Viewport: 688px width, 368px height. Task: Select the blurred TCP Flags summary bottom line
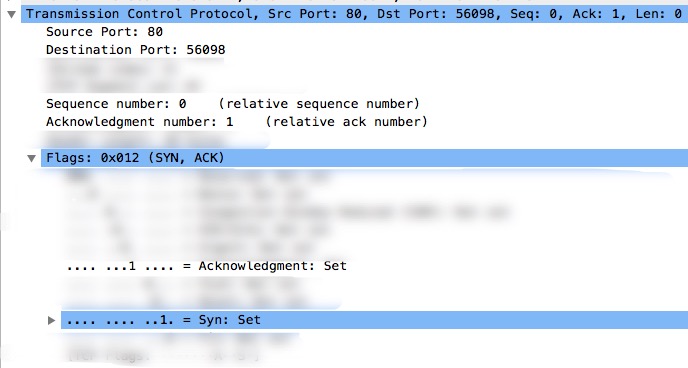pos(163,356)
